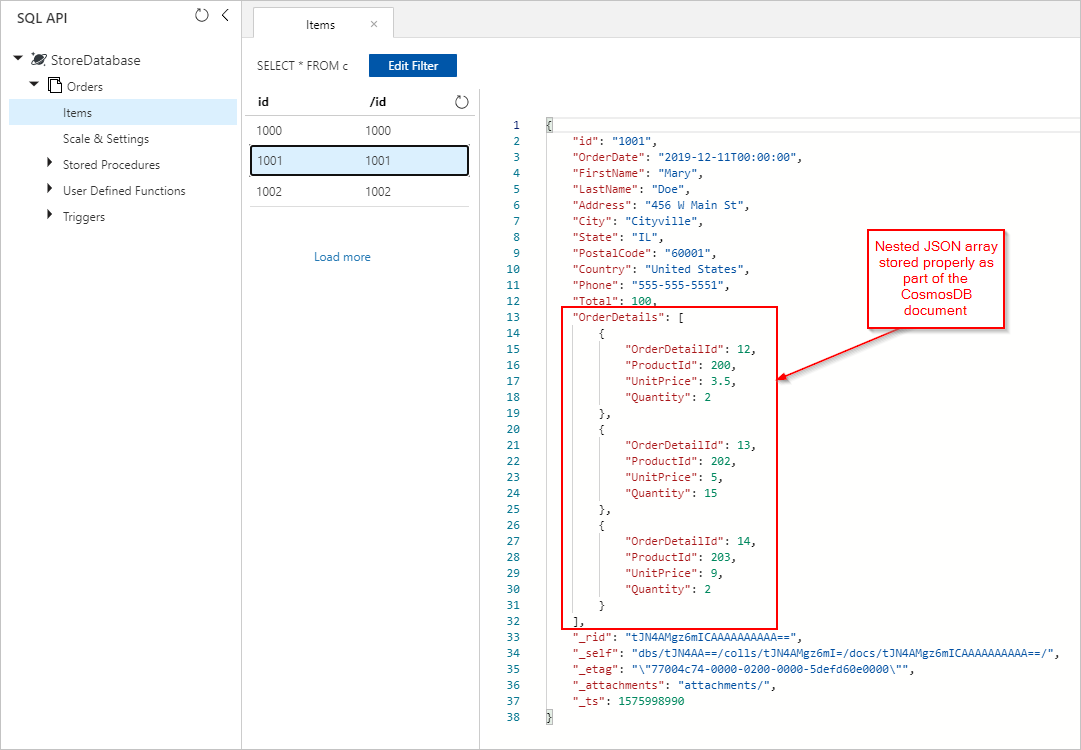The image size is (1081, 750).
Task: Click the document icon beside Orders
Action: click(54, 85)
